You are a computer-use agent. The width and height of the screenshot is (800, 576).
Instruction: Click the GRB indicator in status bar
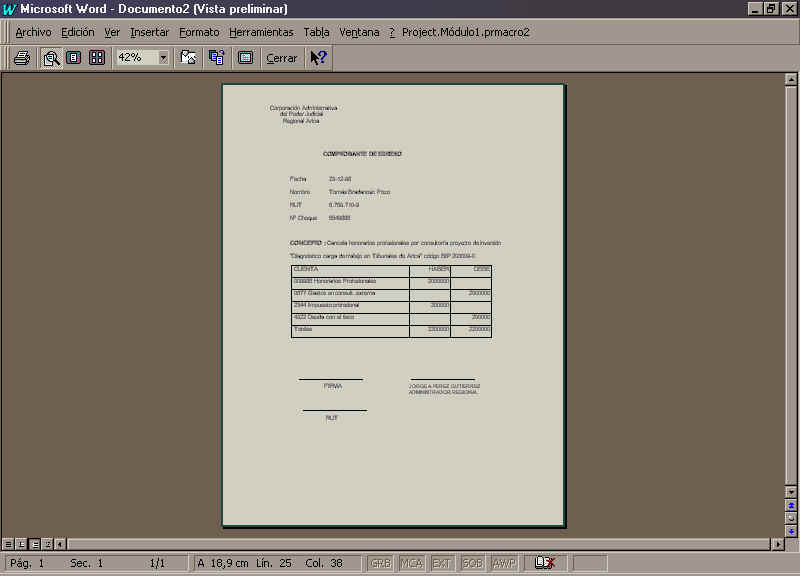point(381,563)
